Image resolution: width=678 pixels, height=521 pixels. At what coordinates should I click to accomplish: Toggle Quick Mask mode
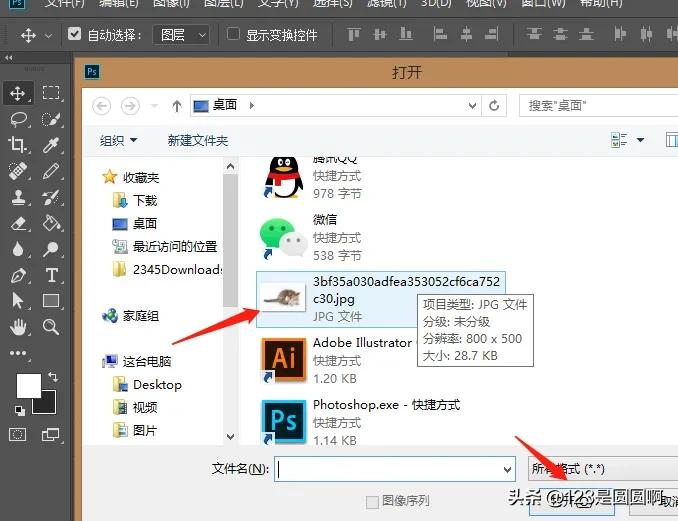[18, 434]
